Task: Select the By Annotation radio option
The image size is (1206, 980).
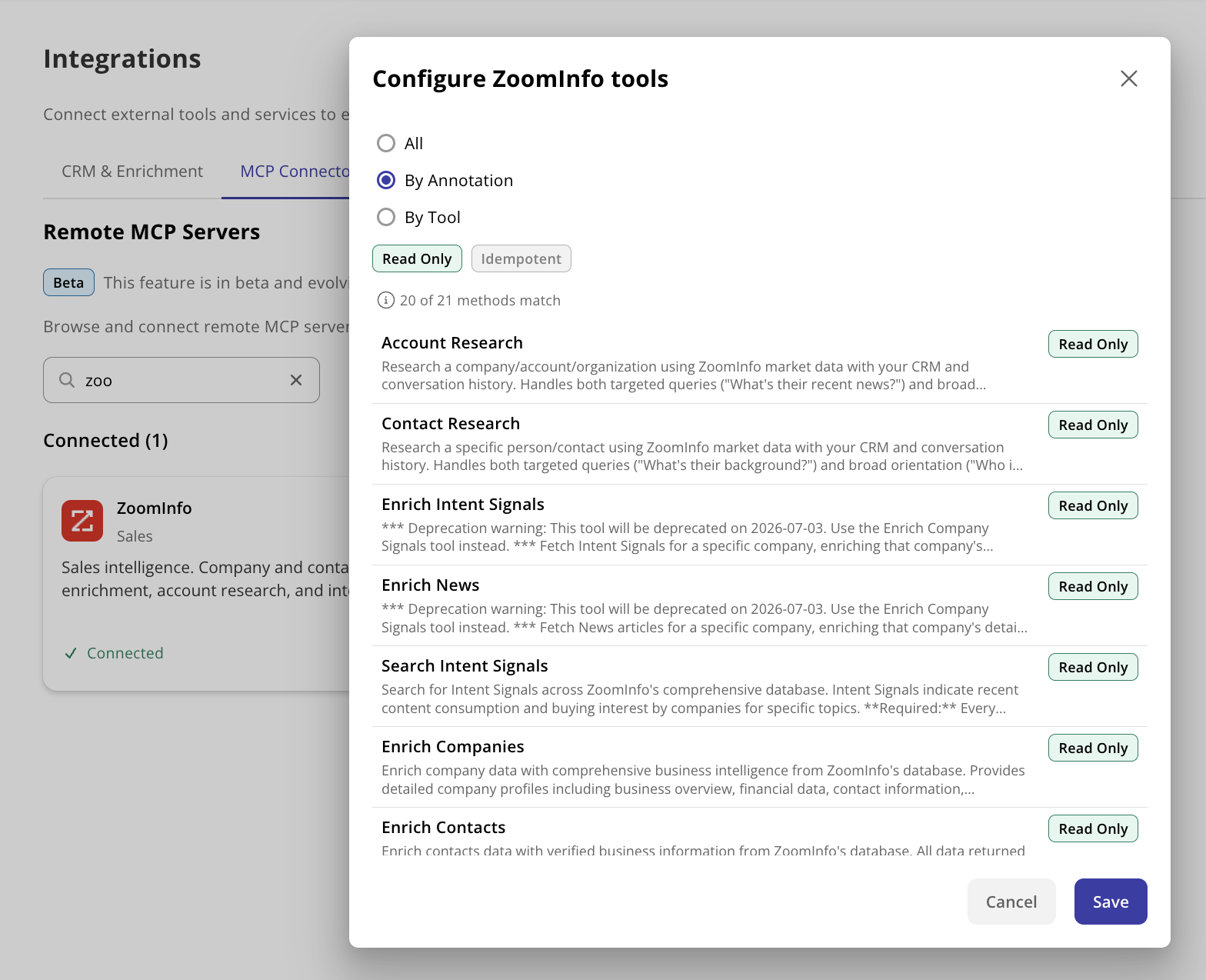Action: point(386,180)
